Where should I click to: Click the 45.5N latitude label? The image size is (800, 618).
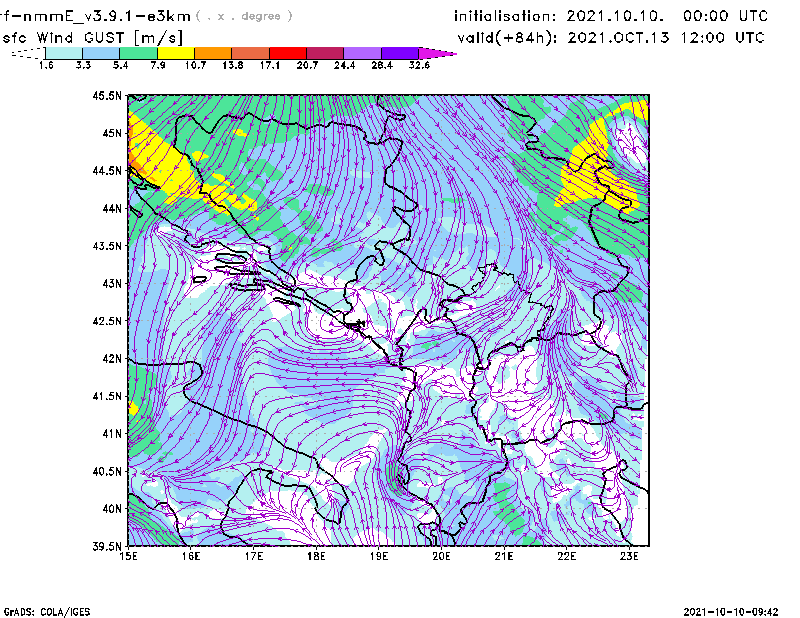tap(107, 96)
